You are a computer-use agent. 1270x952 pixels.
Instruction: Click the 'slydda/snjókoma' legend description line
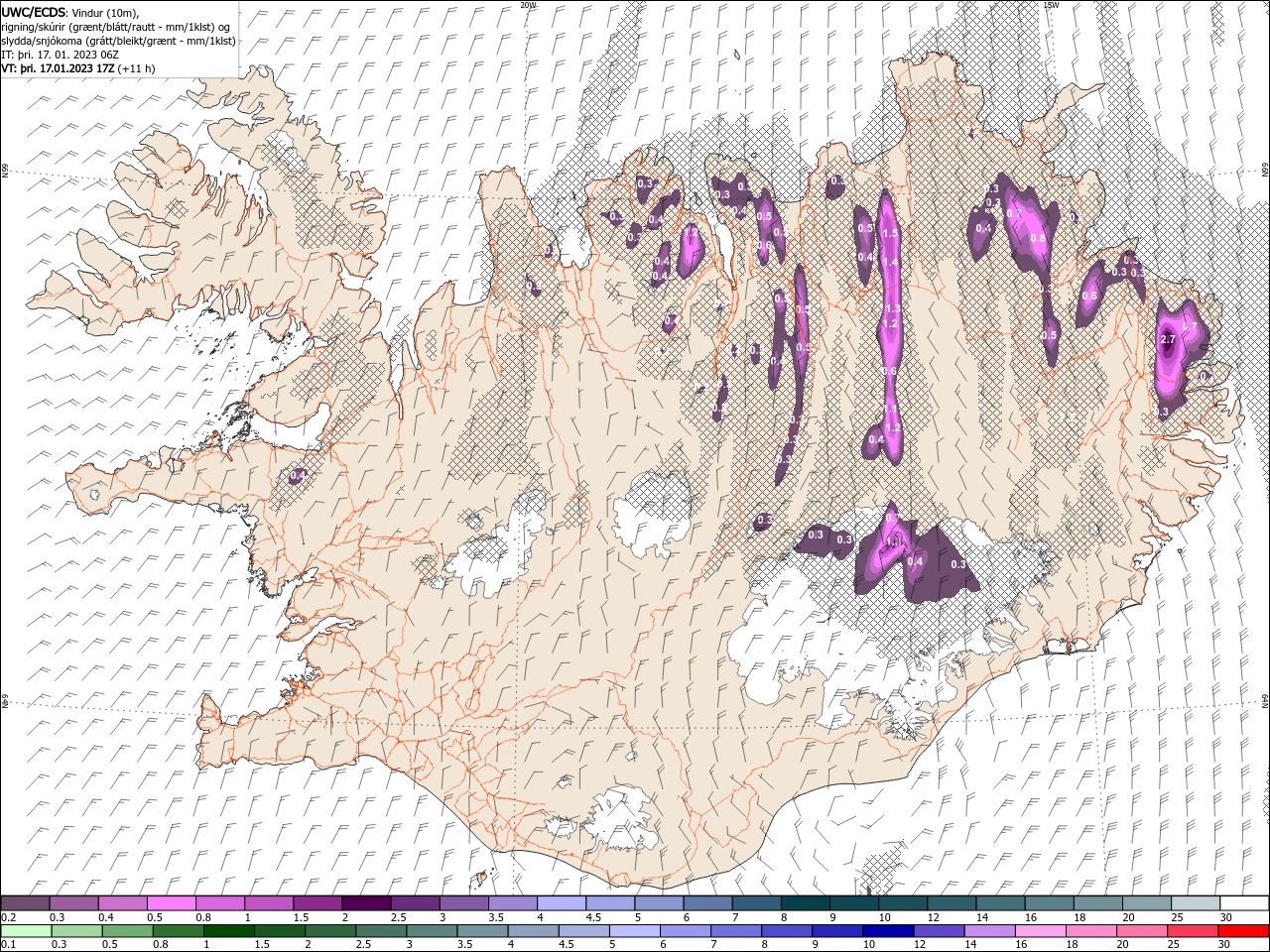point(118,41)
